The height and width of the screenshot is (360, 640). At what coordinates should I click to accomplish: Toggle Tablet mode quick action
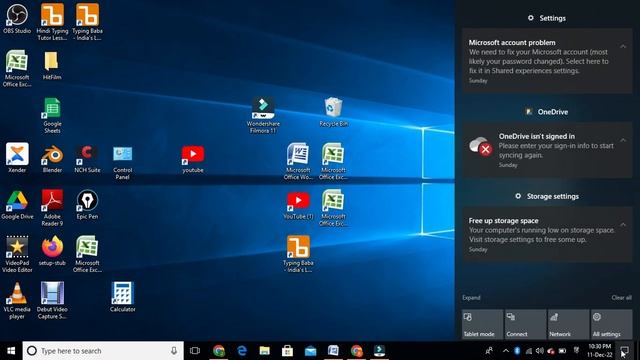tap(482, 324)
